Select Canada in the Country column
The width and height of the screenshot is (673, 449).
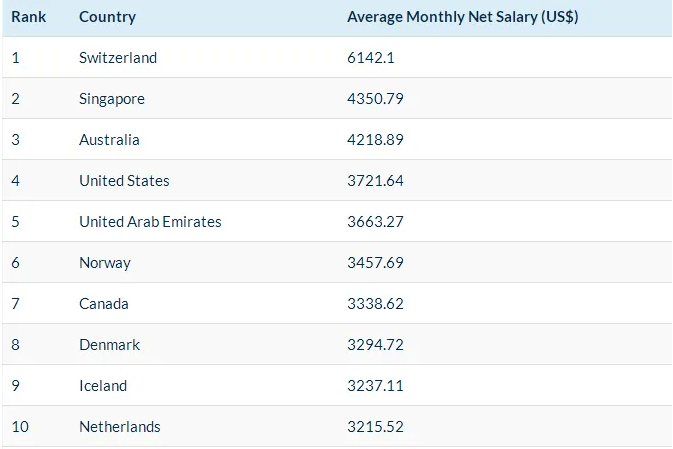pos(104,304)
